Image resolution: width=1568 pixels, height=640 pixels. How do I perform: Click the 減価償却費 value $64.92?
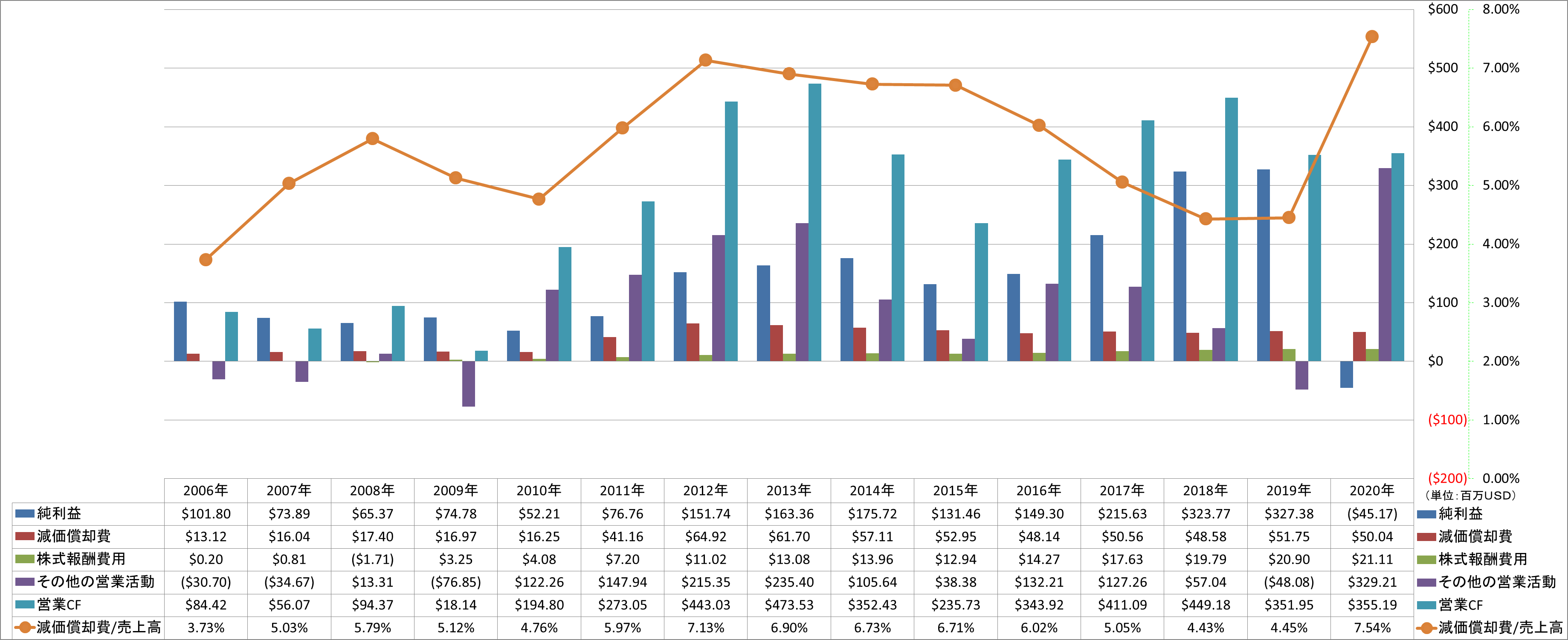(x=705, y=536)
